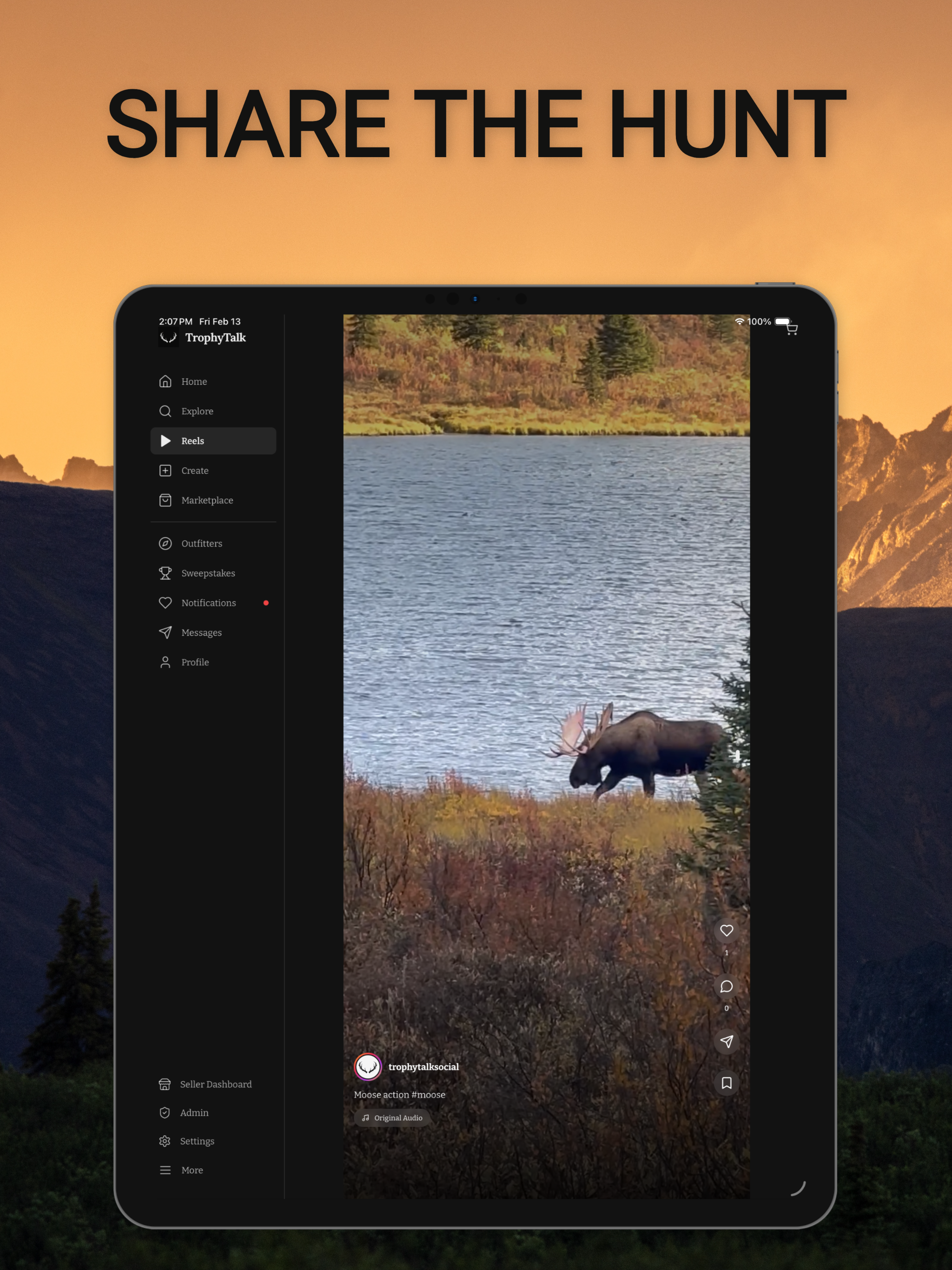The height and width of the screenshot is (1270, 952).
Task: Click the trophytalksocial username
Action: [x=424, y=1067]
